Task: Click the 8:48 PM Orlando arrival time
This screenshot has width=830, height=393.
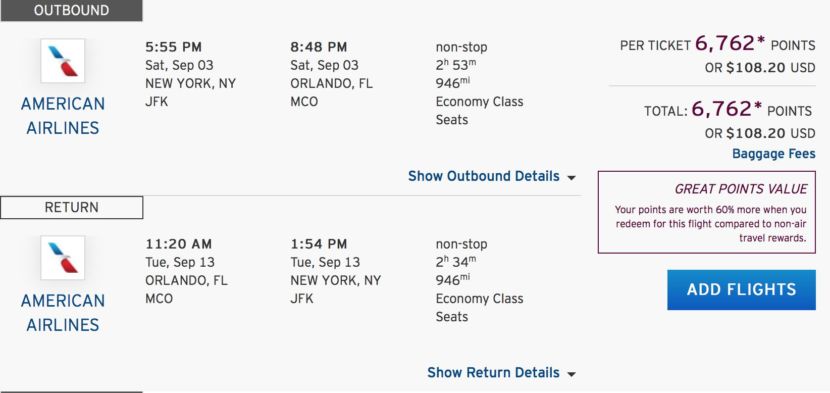Action: [319, 47]
